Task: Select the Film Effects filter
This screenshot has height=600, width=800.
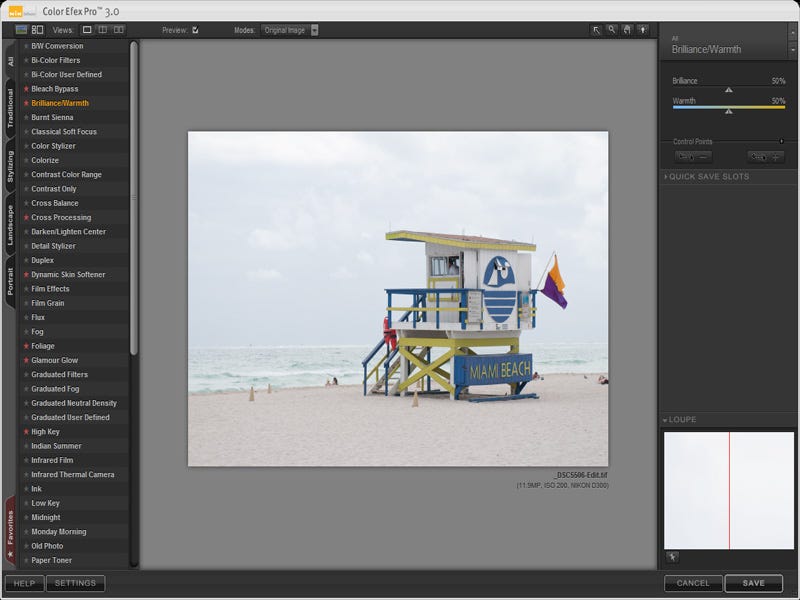Action: [50, 289]
